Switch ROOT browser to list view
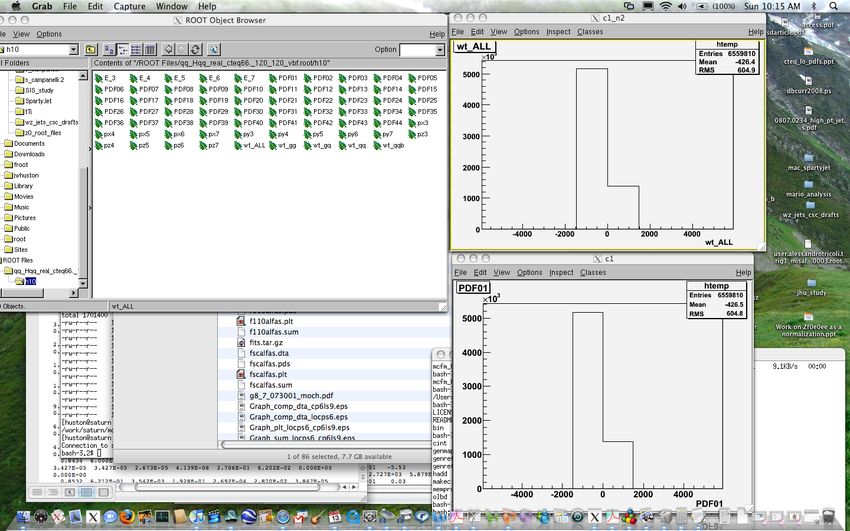 pos(136,50)
